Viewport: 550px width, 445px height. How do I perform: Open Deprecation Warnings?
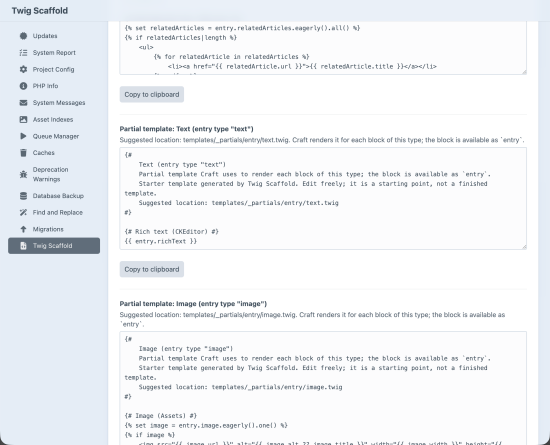[x=54, y=174]
